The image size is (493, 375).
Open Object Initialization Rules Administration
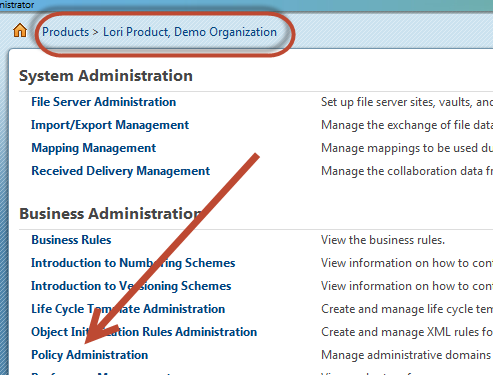point(144,332)
